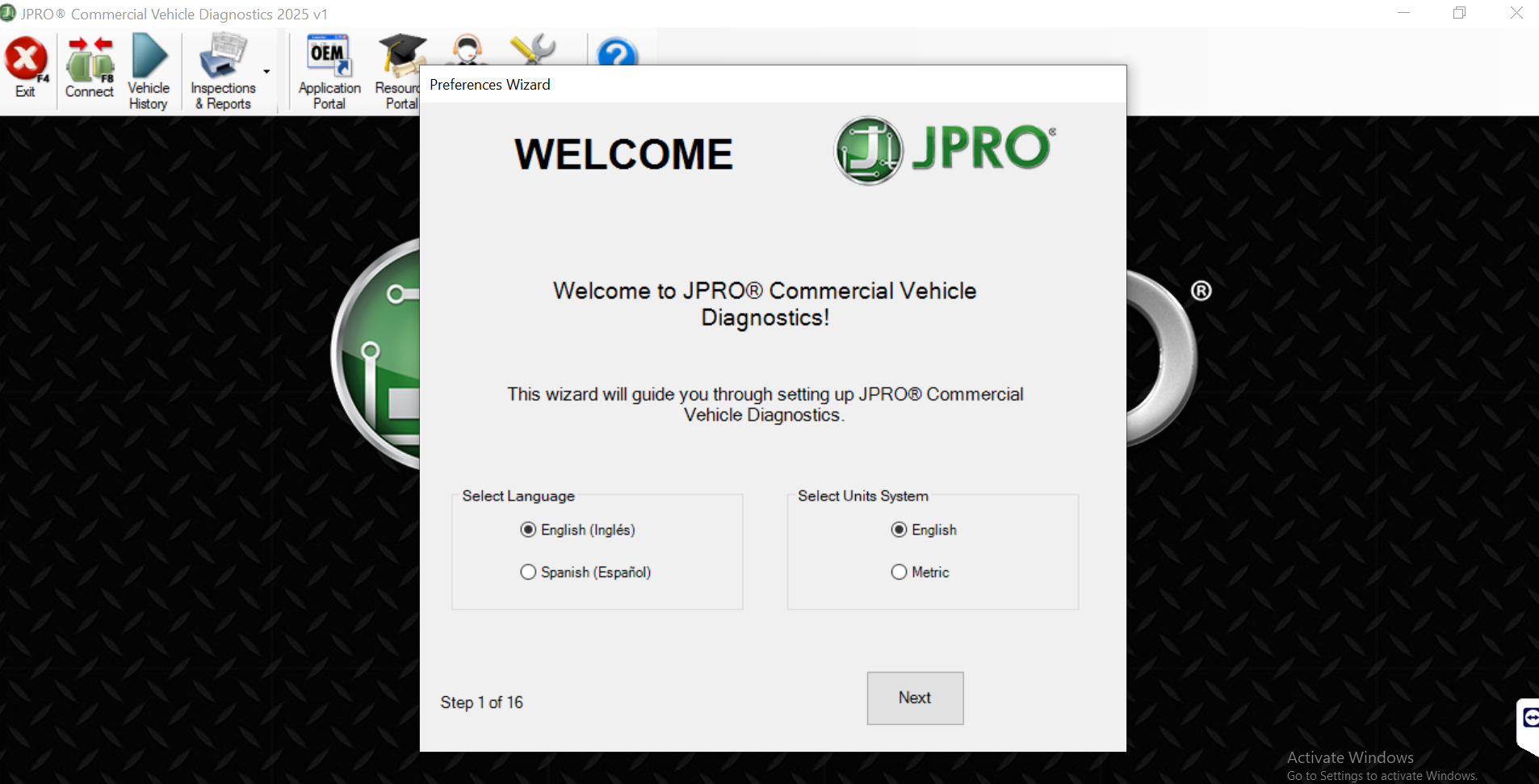Expand the Inspections & Reports dropdown arrow
Image resolution: width=1539 pixels, height=784 pixels.
[266, 72]
